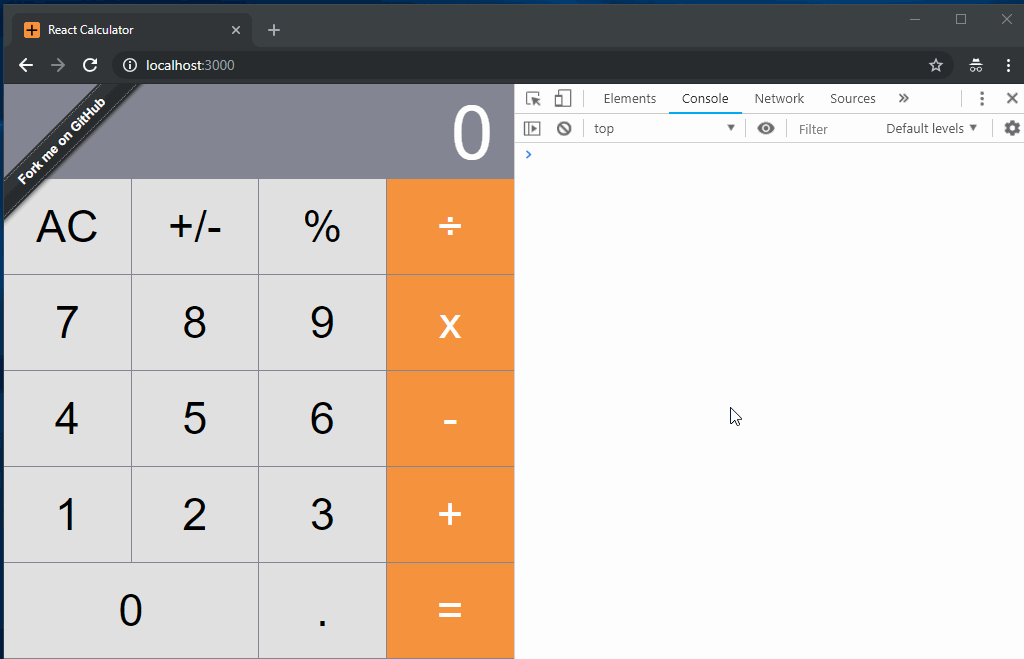Clear the console messages
1024x659 pixels.
[563, 128]
